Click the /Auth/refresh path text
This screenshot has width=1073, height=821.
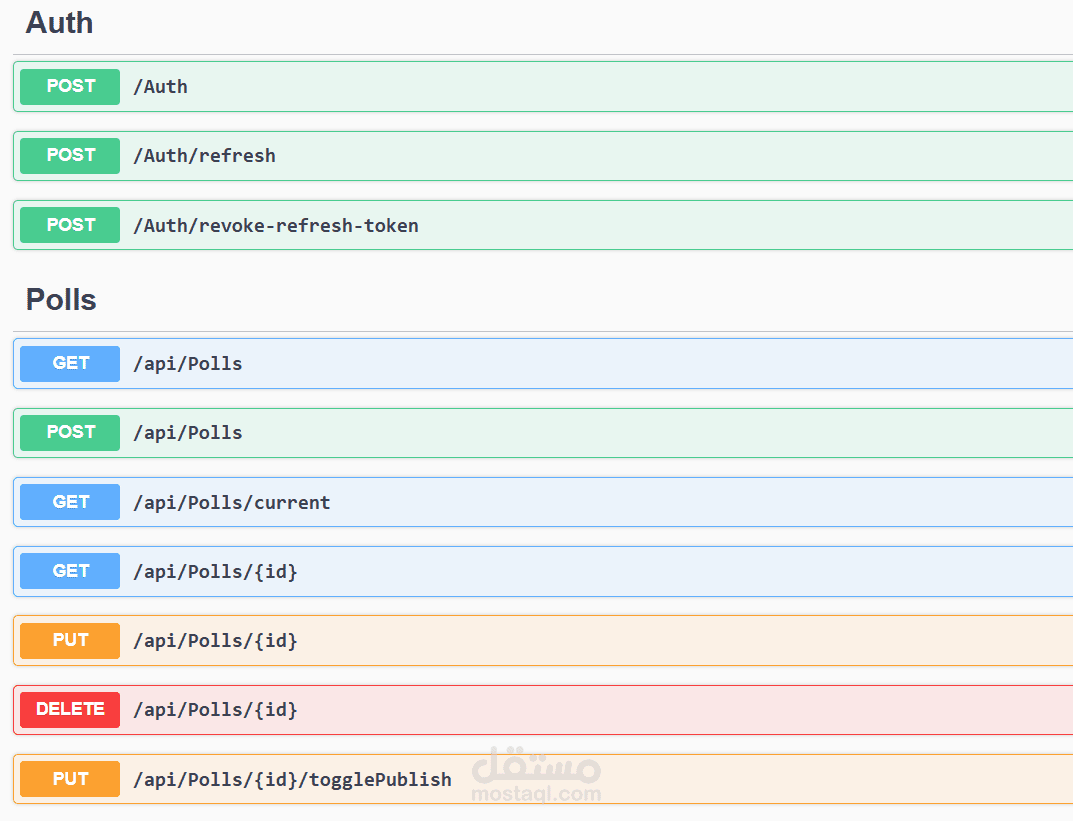pos(204,156)
